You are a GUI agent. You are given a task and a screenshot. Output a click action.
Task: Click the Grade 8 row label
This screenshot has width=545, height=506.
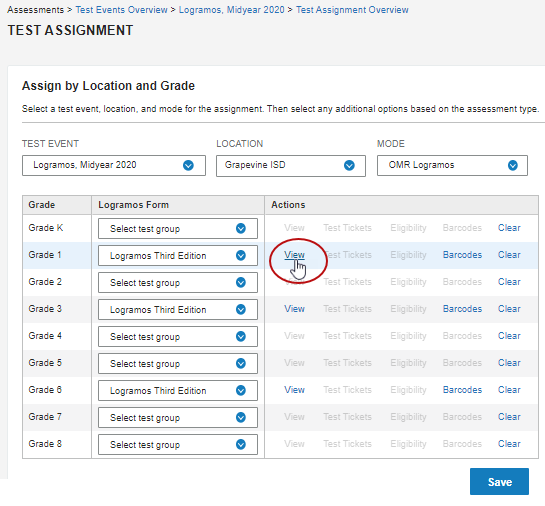45,443
